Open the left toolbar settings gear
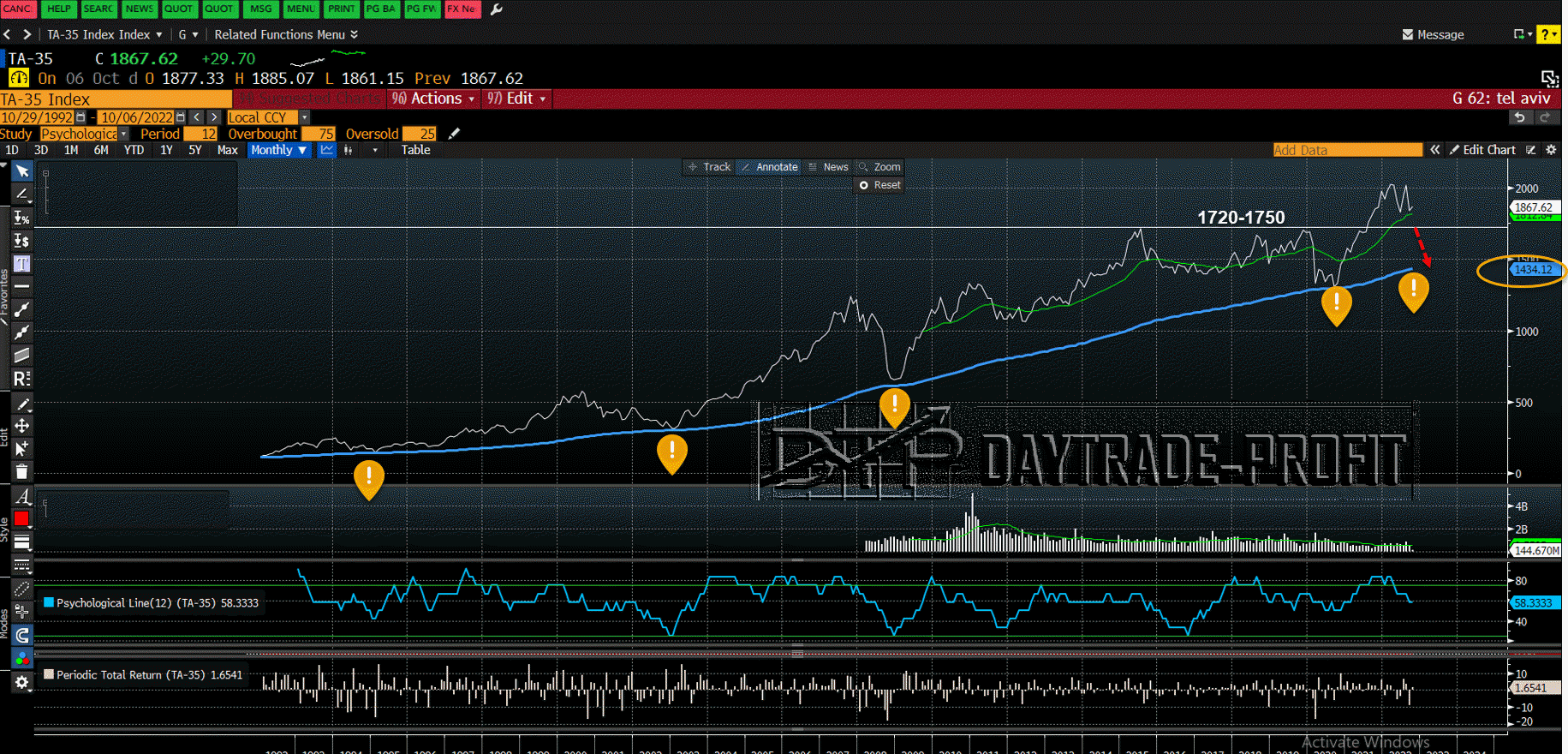This screenshot has width=1568, height=754. point(22,682)
